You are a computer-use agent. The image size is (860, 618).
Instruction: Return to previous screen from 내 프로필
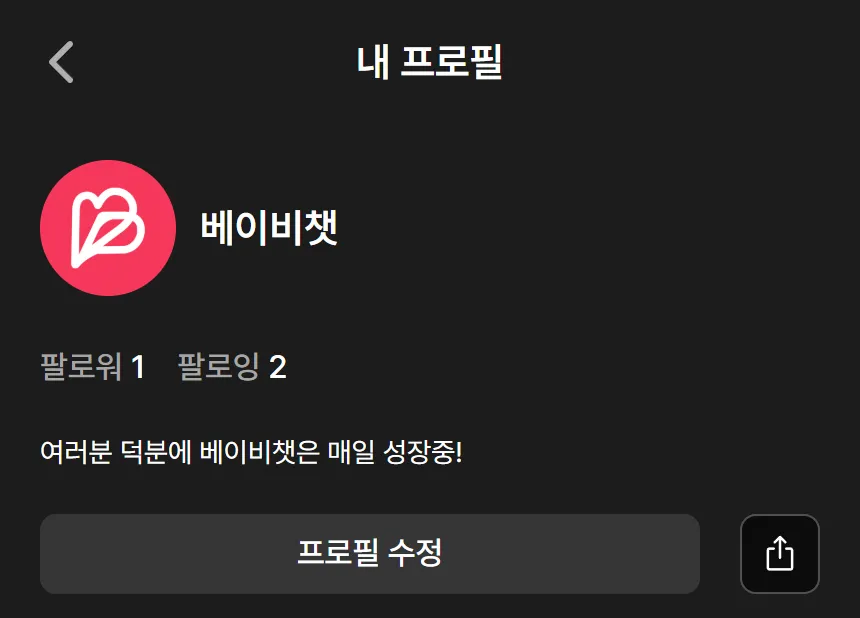click(x=61, y=62)
